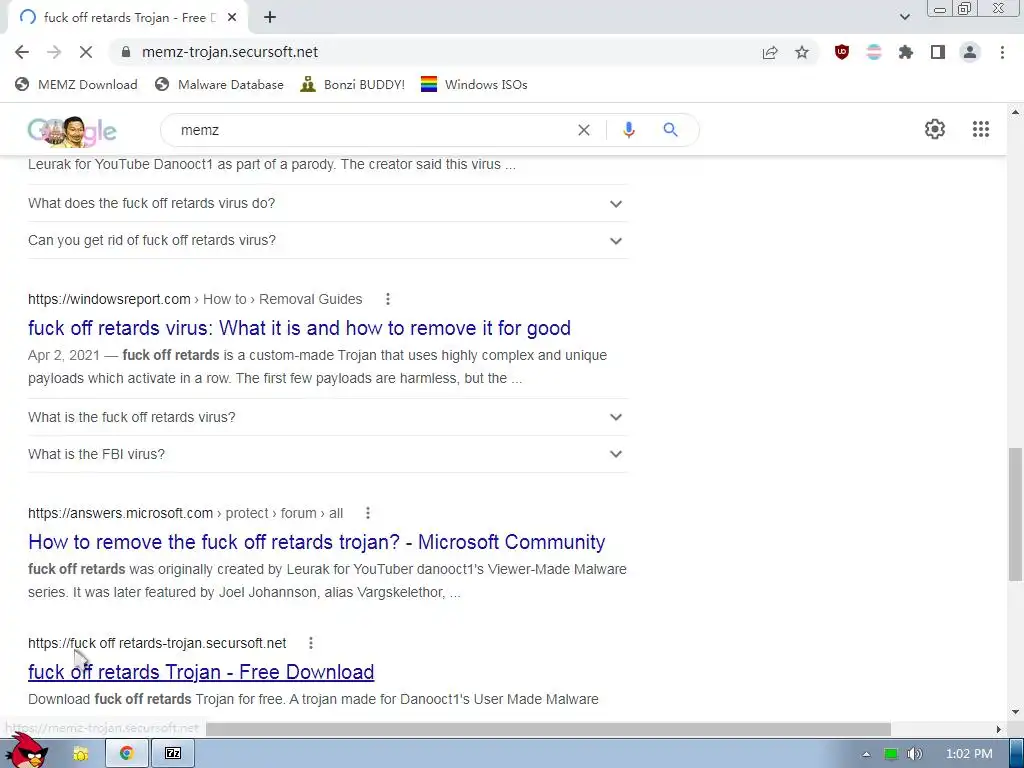Open 'What it is and how to remove' result
1024x768 pixels.
(x=299, y=328)
